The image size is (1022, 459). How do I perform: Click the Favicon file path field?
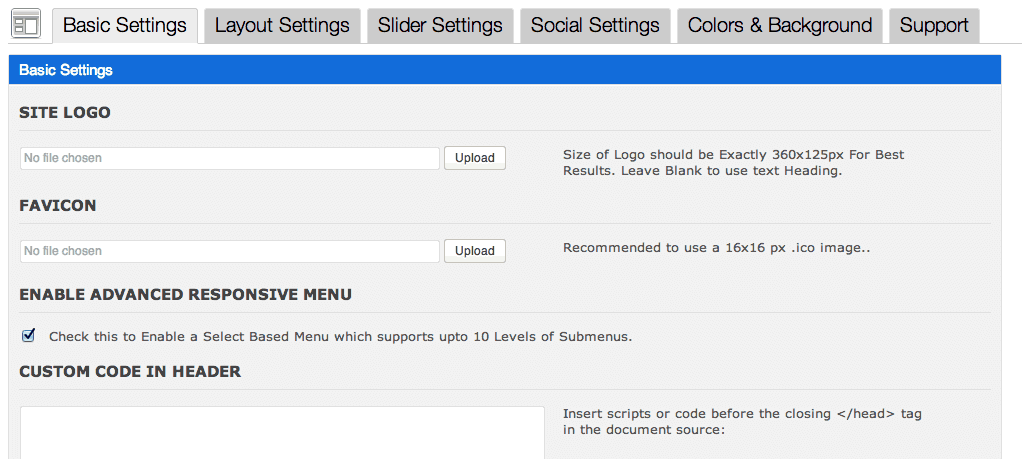[x=230, y=252]
